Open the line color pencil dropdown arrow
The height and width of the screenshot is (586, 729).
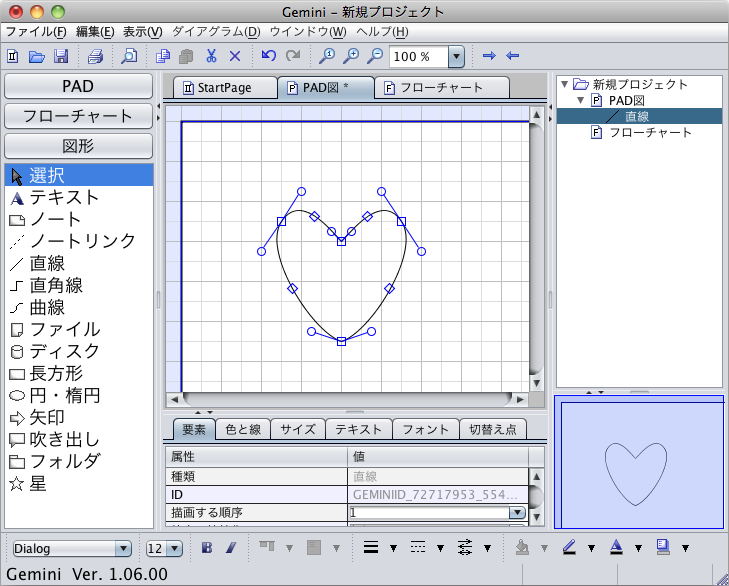(591, 548)
